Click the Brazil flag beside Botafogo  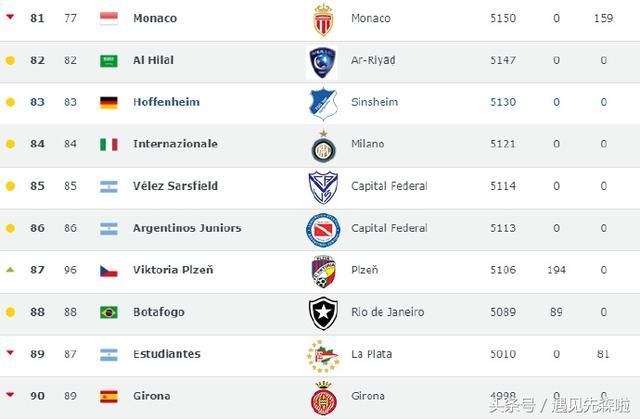click(x=109, y=312)
